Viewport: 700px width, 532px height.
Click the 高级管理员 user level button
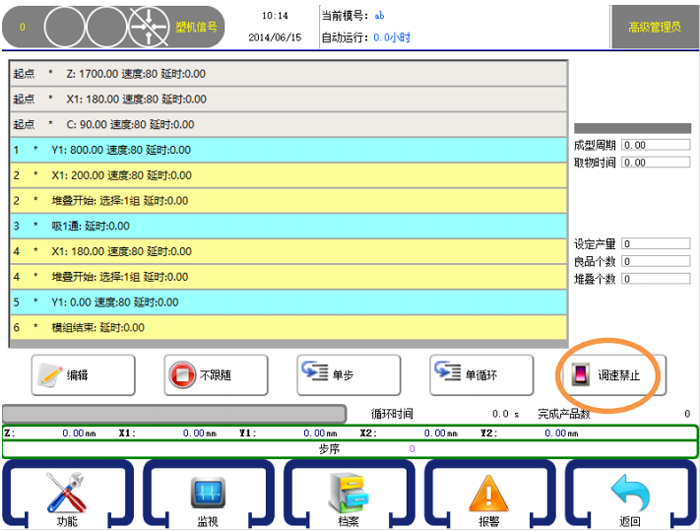653,27
